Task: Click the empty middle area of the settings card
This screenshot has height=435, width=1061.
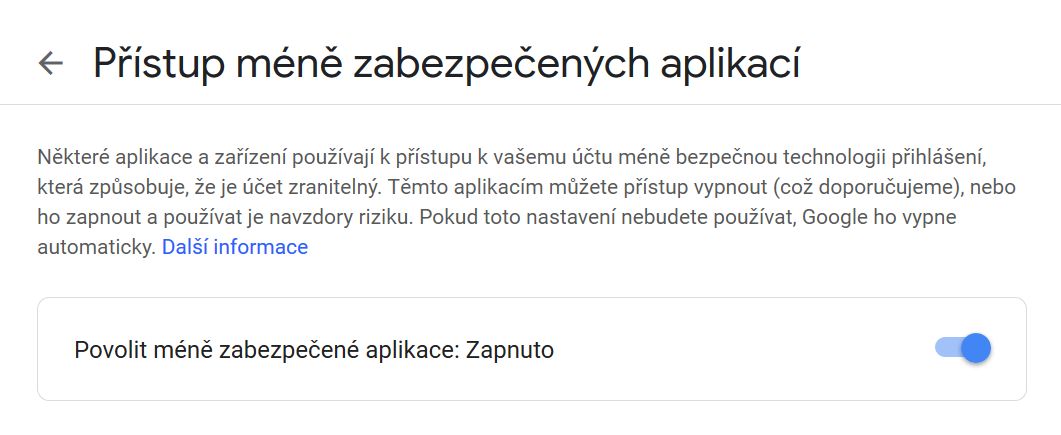Action: pyautogui.click(x=744, y=349)
